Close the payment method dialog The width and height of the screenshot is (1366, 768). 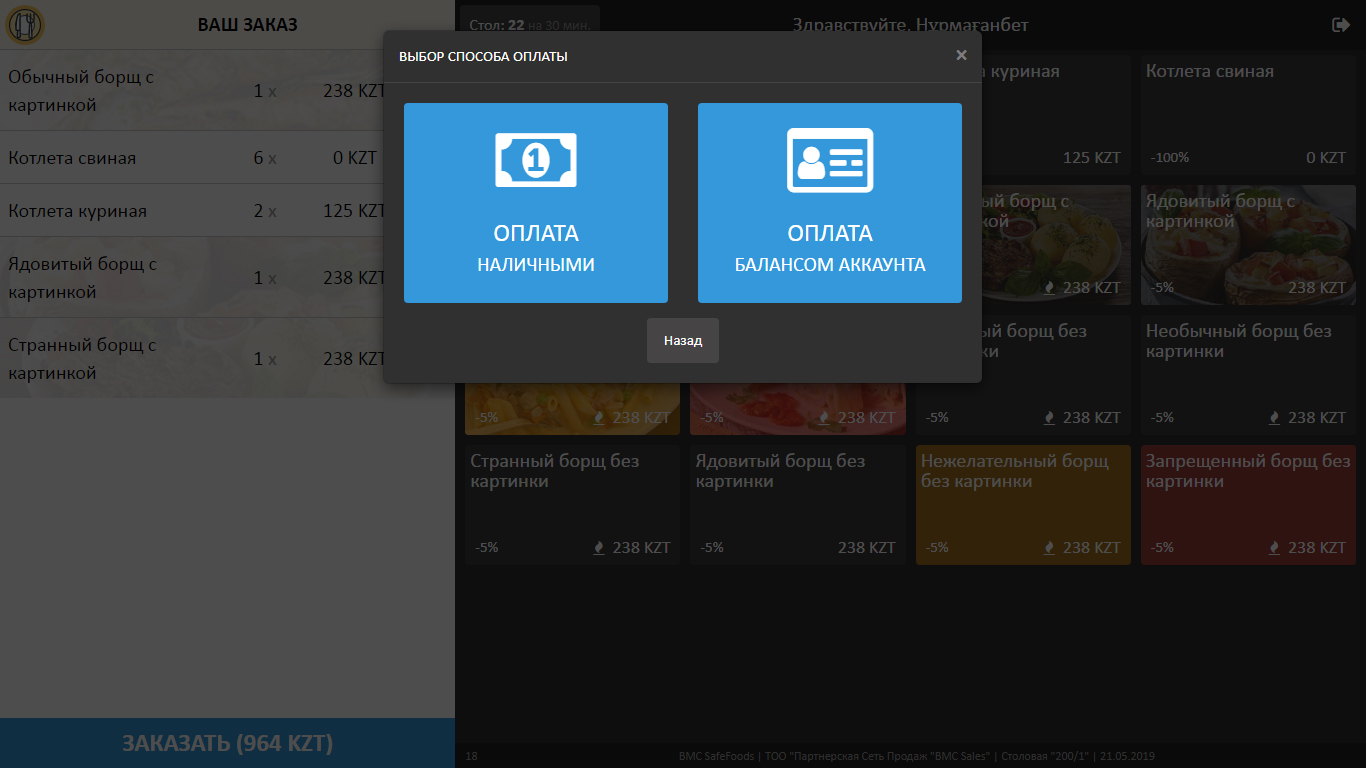[961, 55]
